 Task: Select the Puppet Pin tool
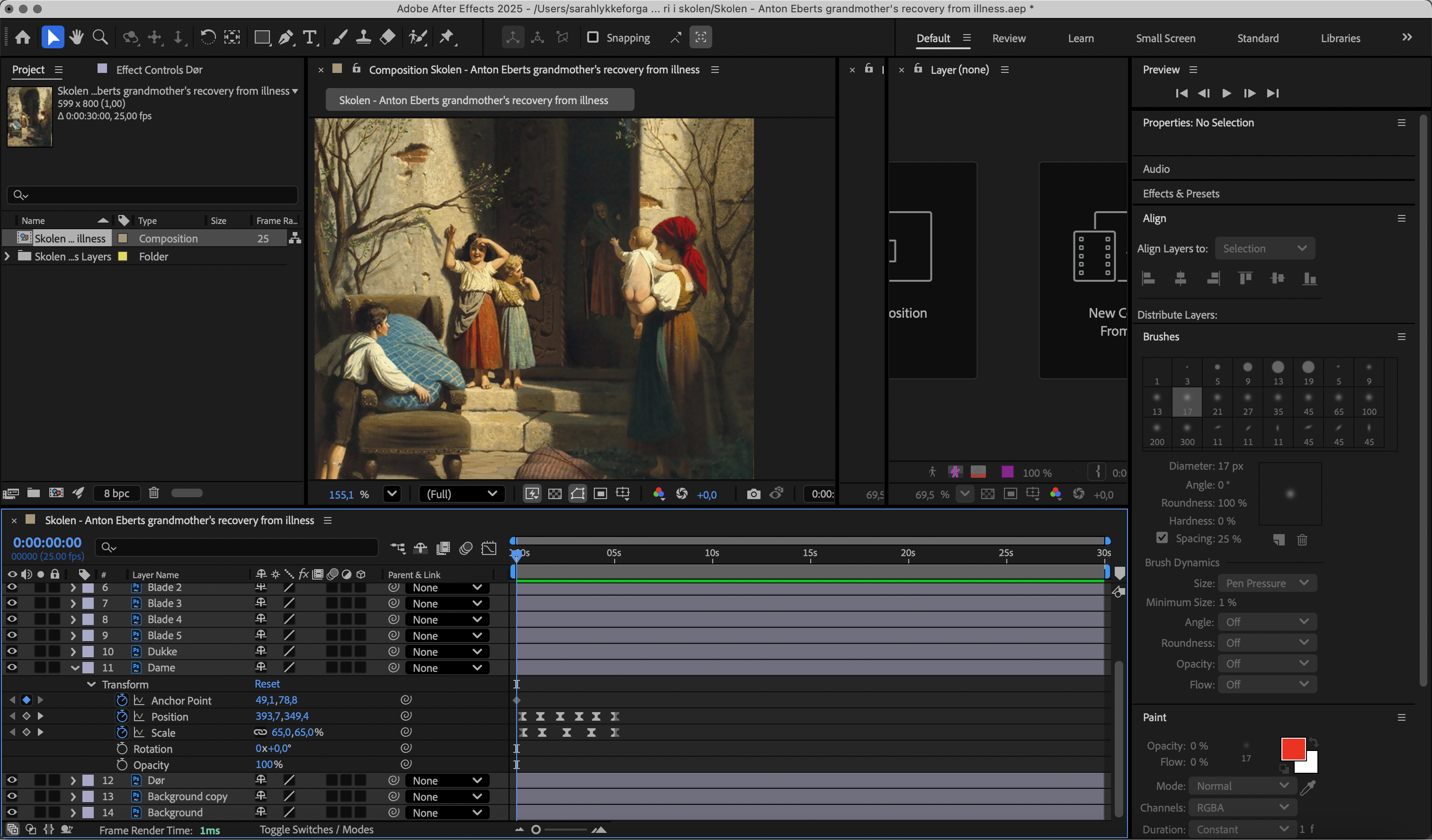pos(447,37)
